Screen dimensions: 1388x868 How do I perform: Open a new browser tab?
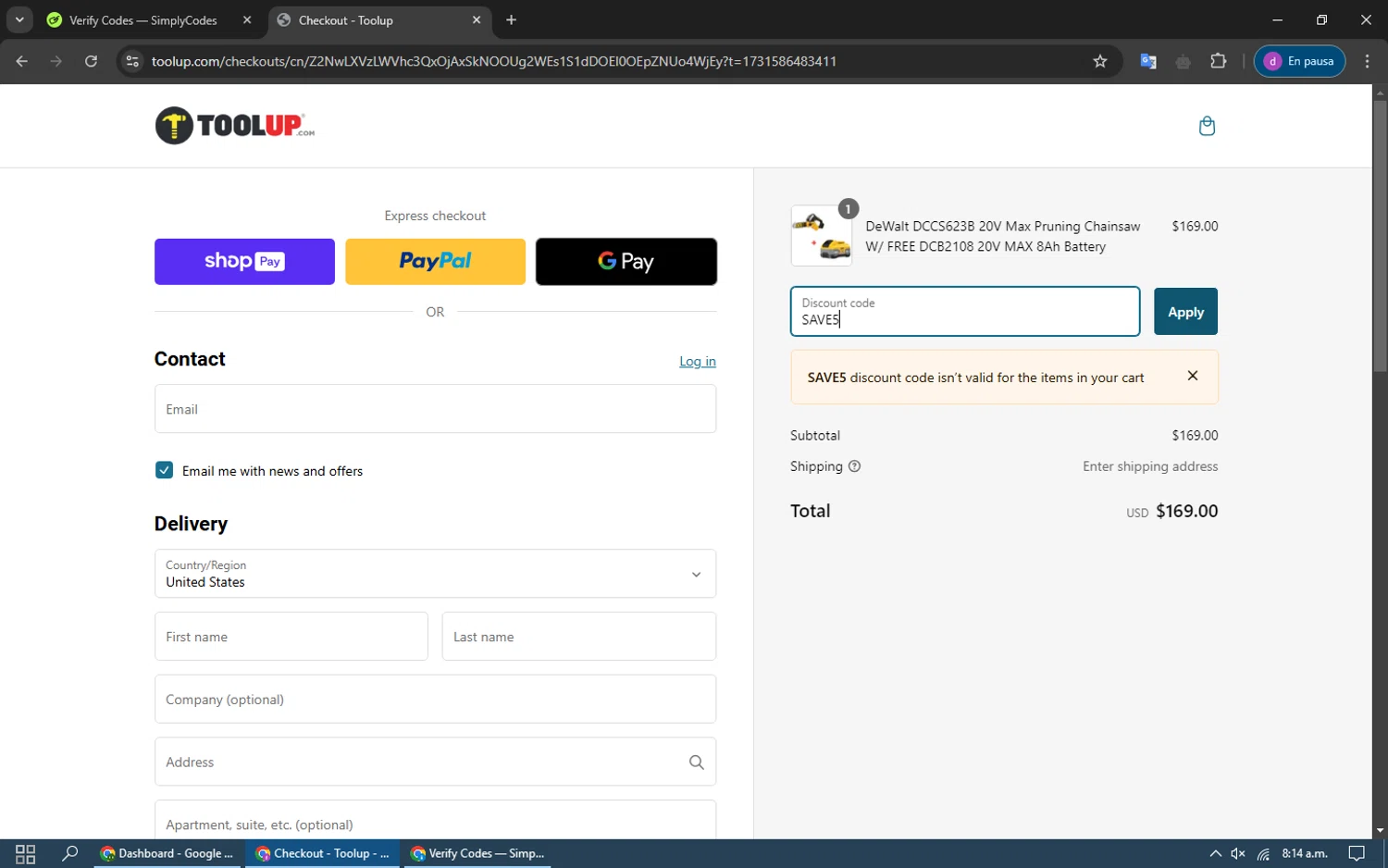(x=511, y=19)
